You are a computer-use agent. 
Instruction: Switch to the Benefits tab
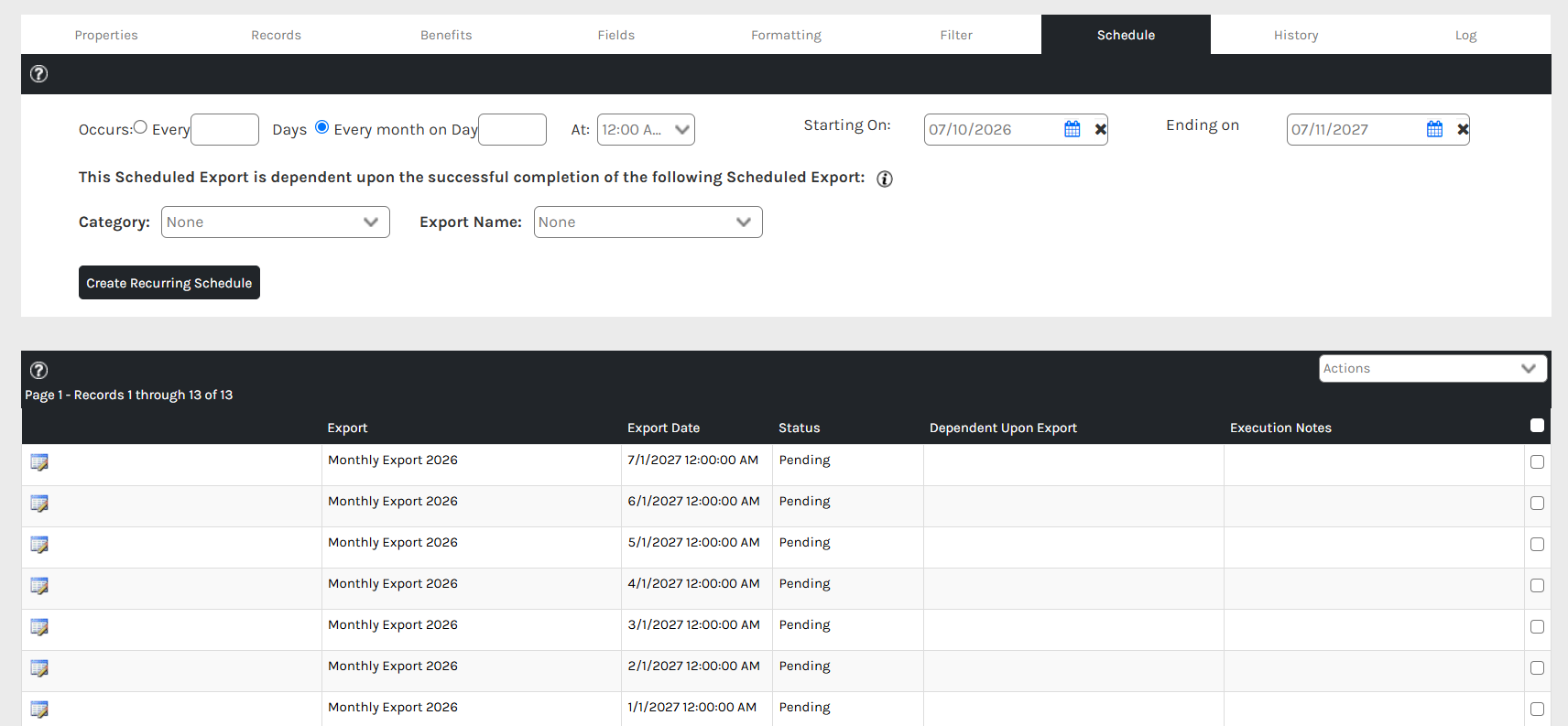click(446, 35)
